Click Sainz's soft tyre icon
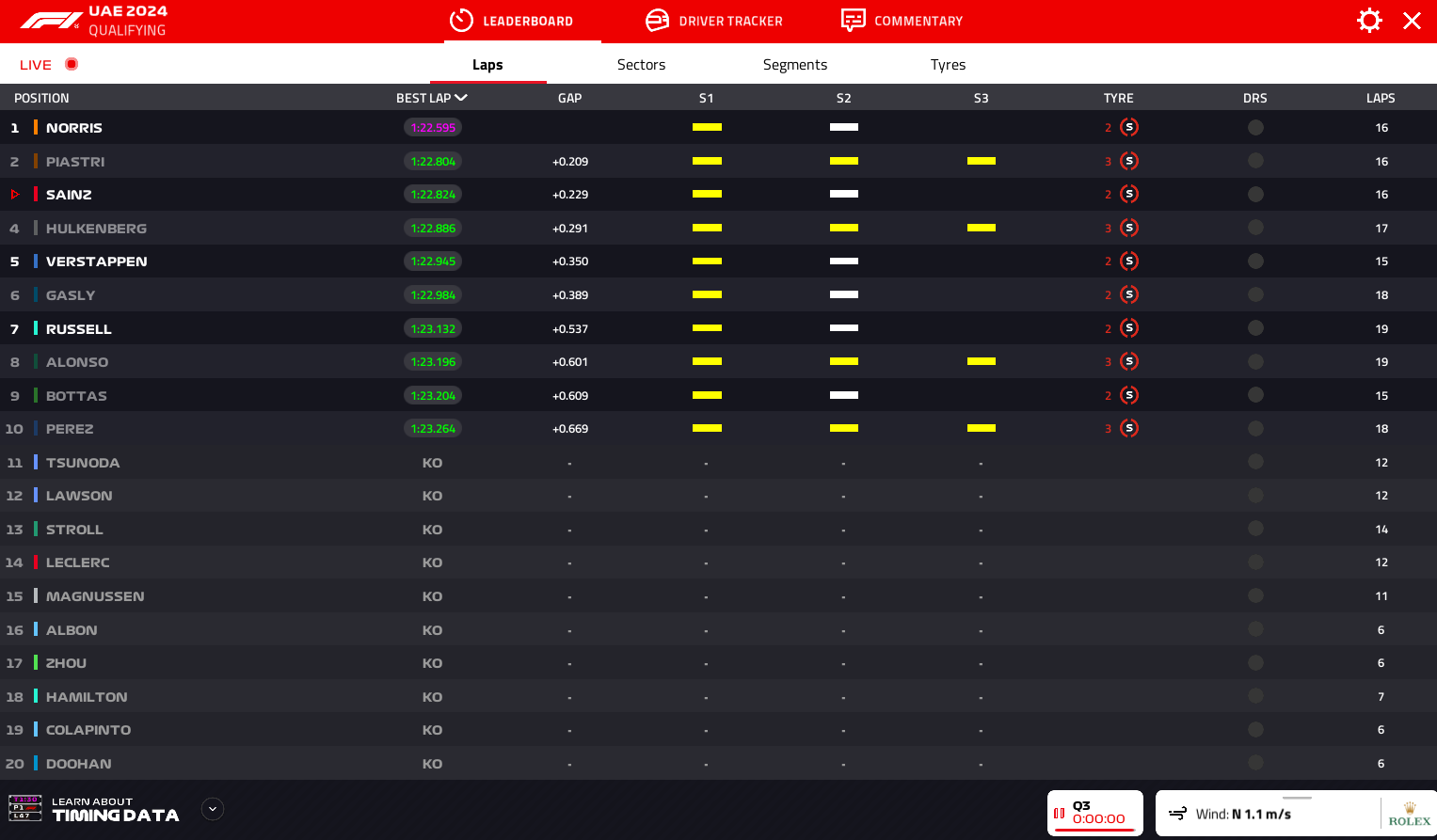1437x840 pixels. 1129,194
